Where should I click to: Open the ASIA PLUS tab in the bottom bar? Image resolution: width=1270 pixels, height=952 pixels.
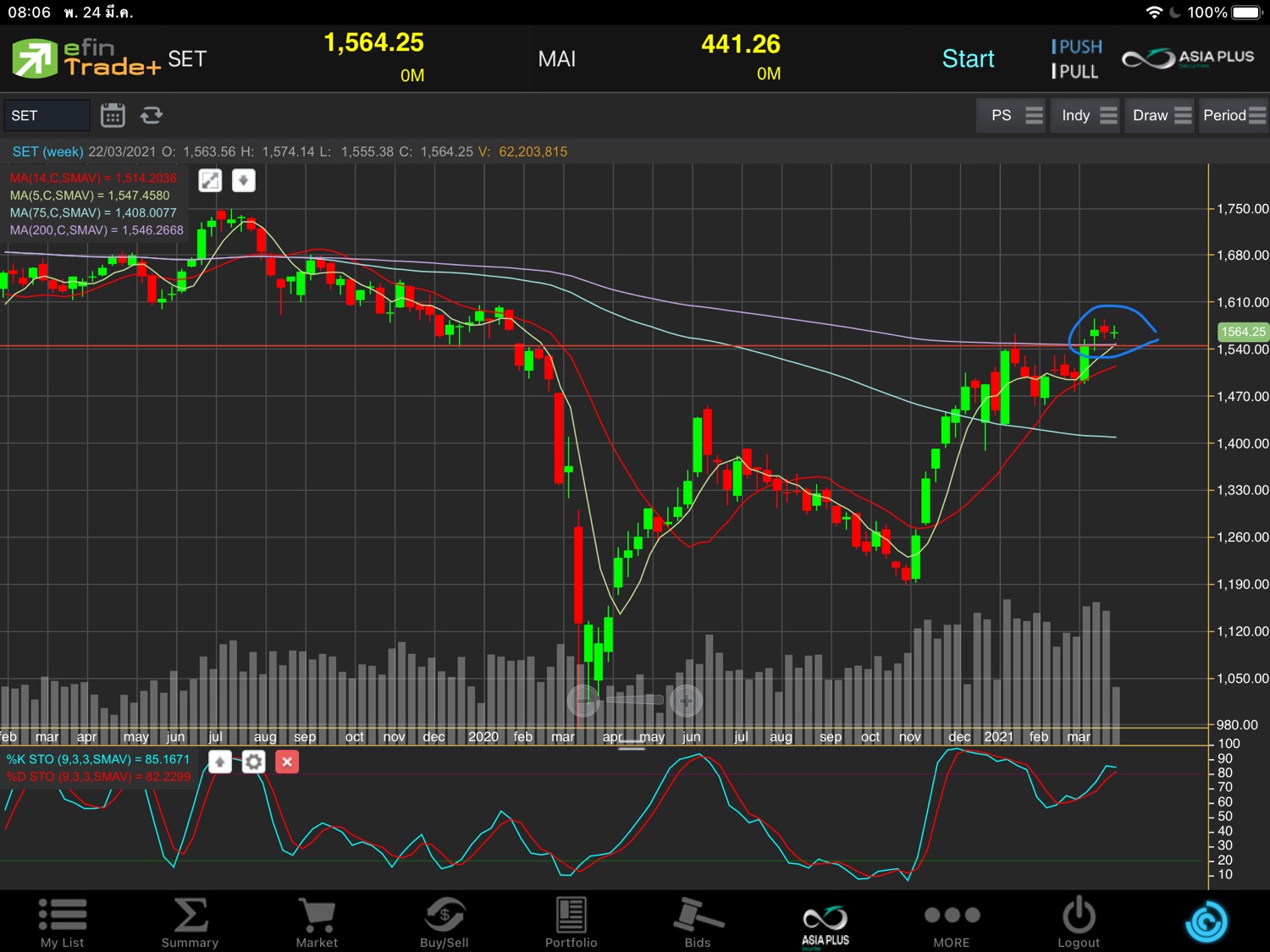coord(825,926)
